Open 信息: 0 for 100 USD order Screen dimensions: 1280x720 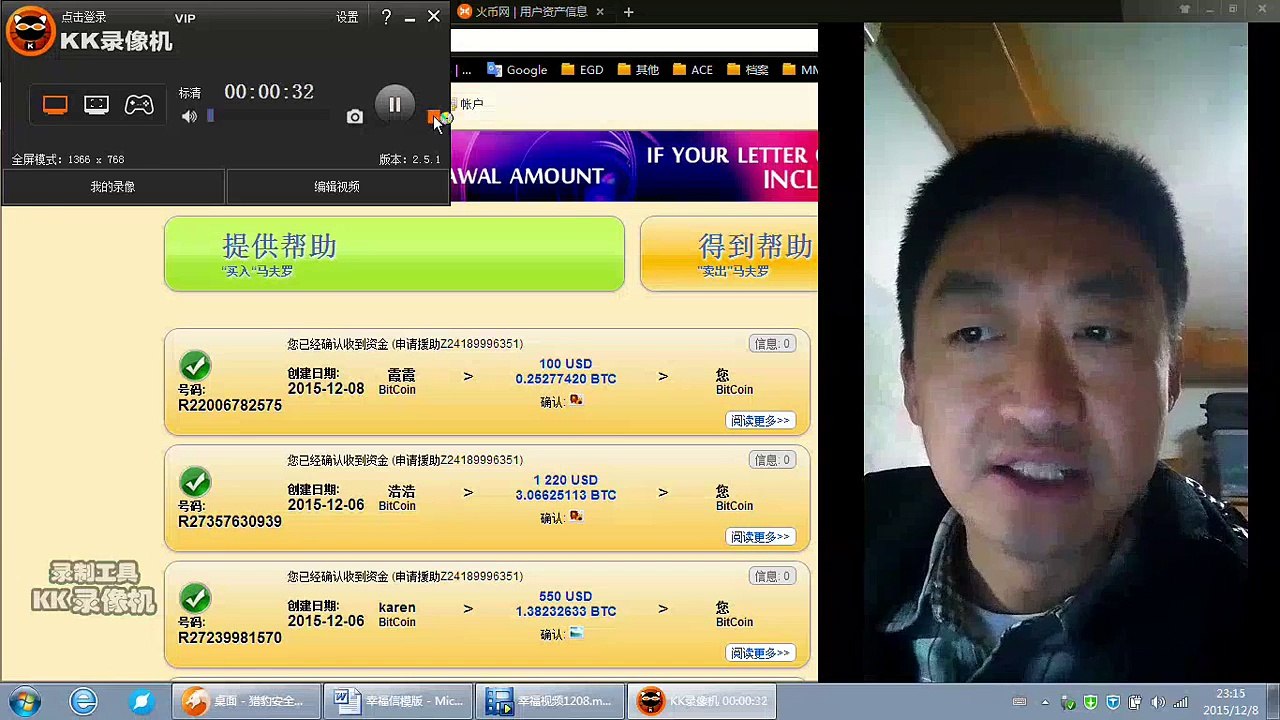pos(772,344)
